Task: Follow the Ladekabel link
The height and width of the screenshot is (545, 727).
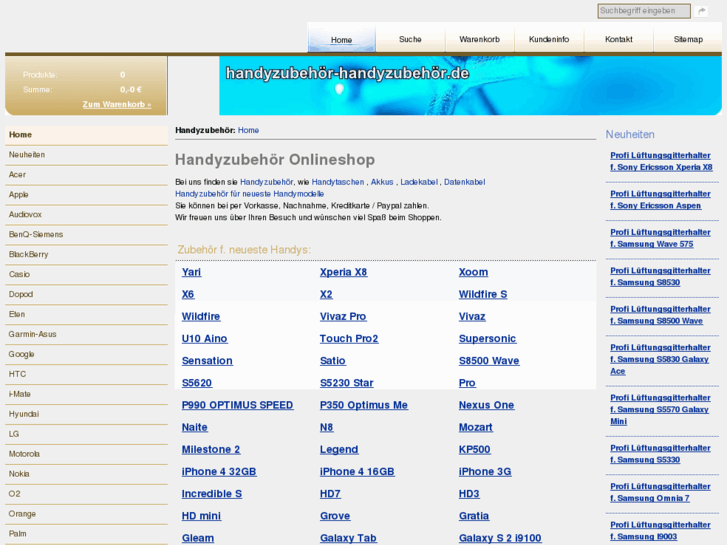Action: tap(419, 182)
